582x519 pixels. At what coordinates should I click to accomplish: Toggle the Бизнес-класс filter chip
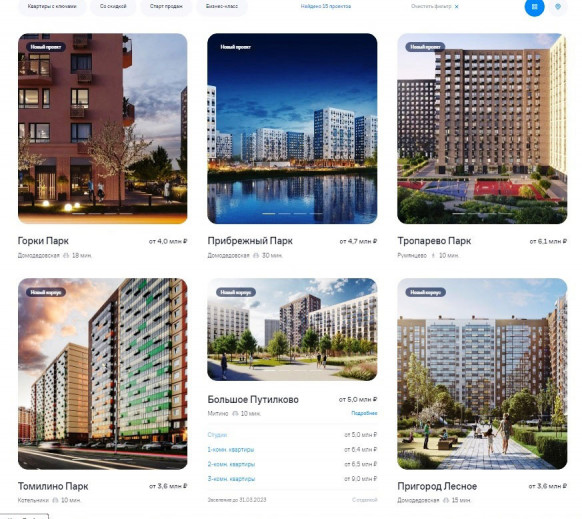[x=222, y=6]
